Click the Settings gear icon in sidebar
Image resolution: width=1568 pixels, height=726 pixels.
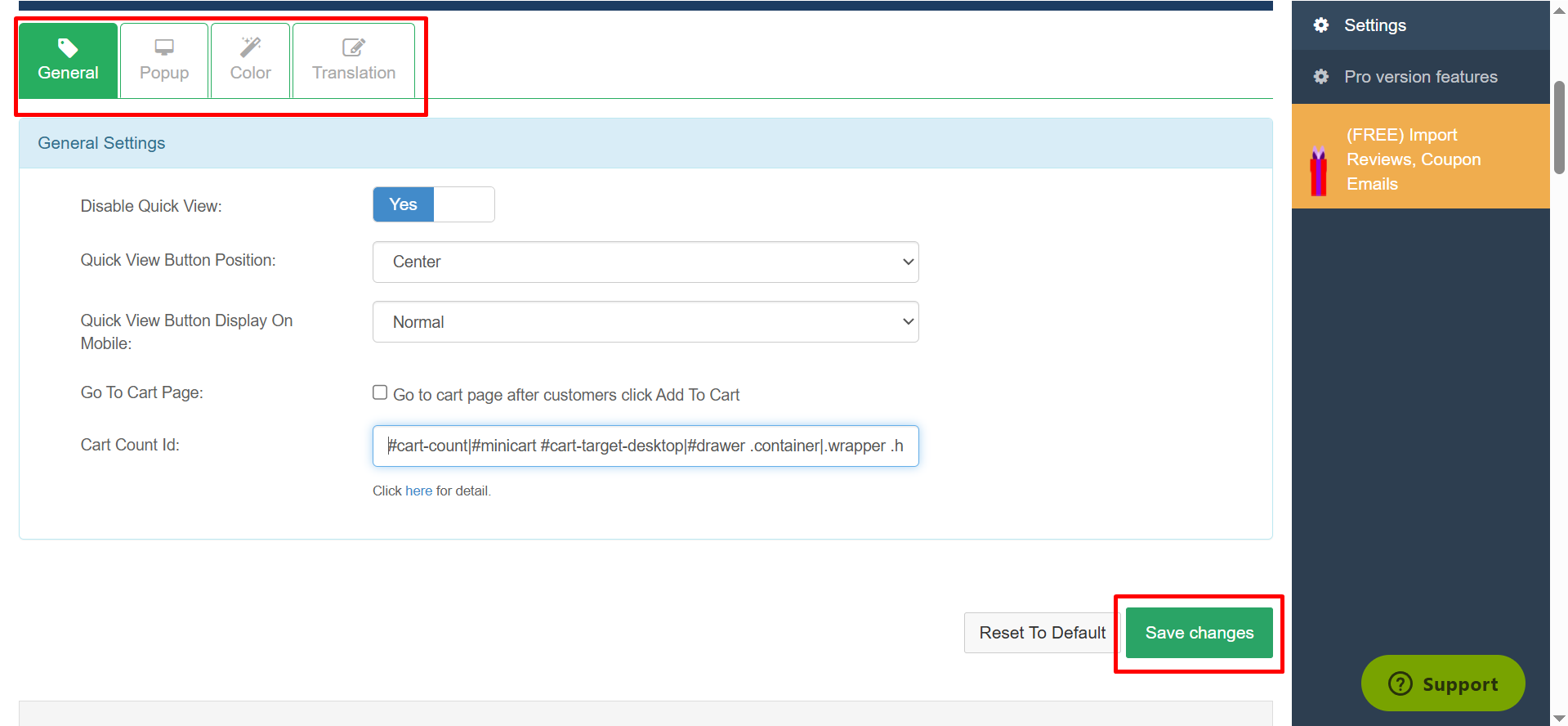(x=1321, y=25)
